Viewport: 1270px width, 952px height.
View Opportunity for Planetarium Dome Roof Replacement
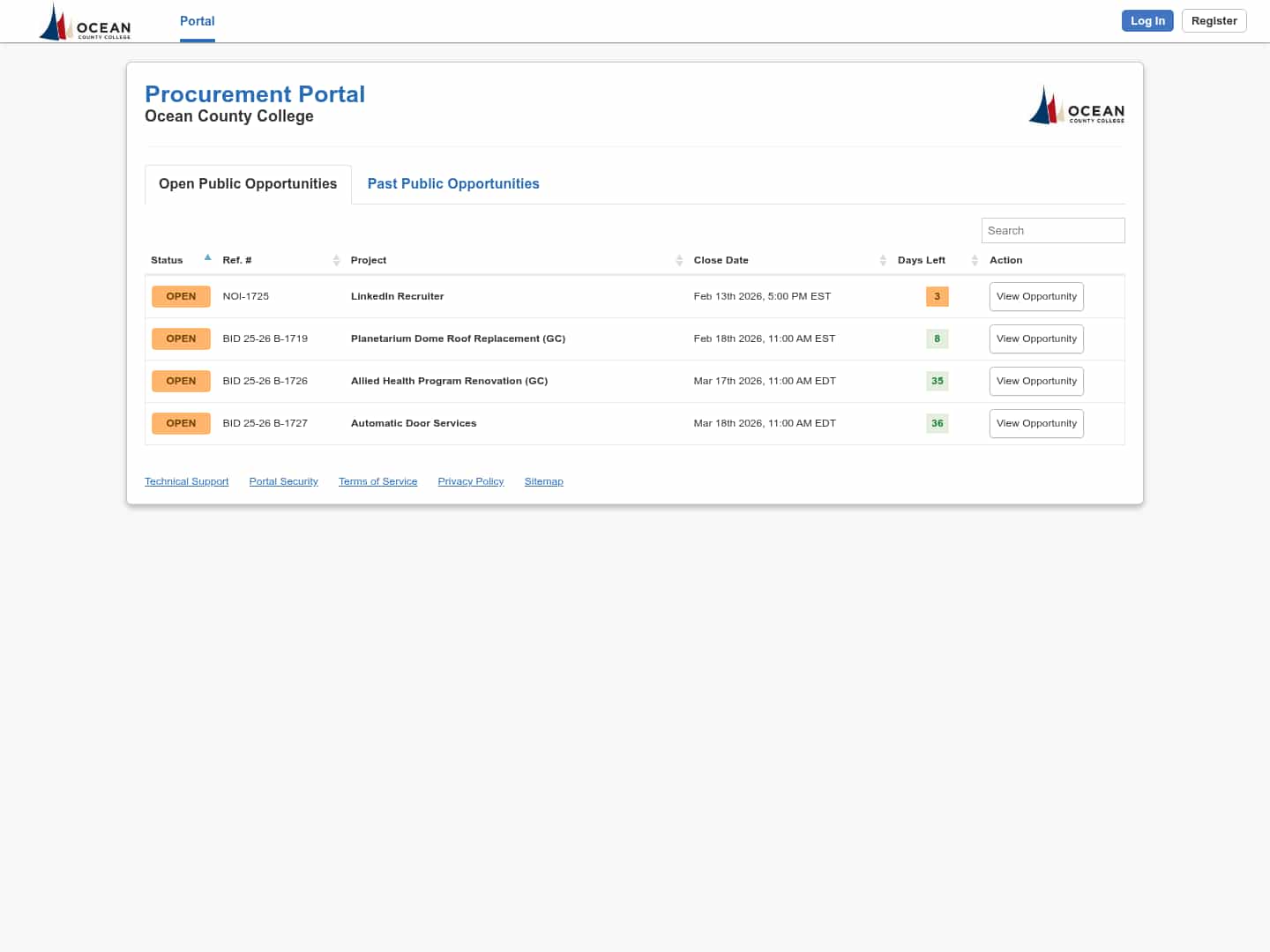click(x=1036, y=338)
